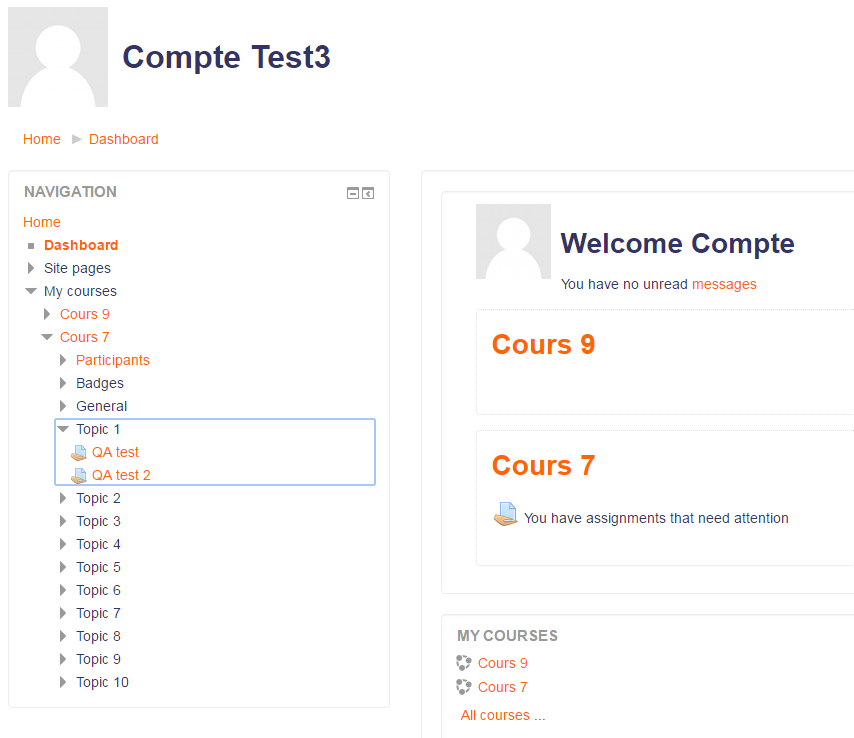Open Cours 9 link in navigation tree
The image size is (854, 738).
point(84,314)
